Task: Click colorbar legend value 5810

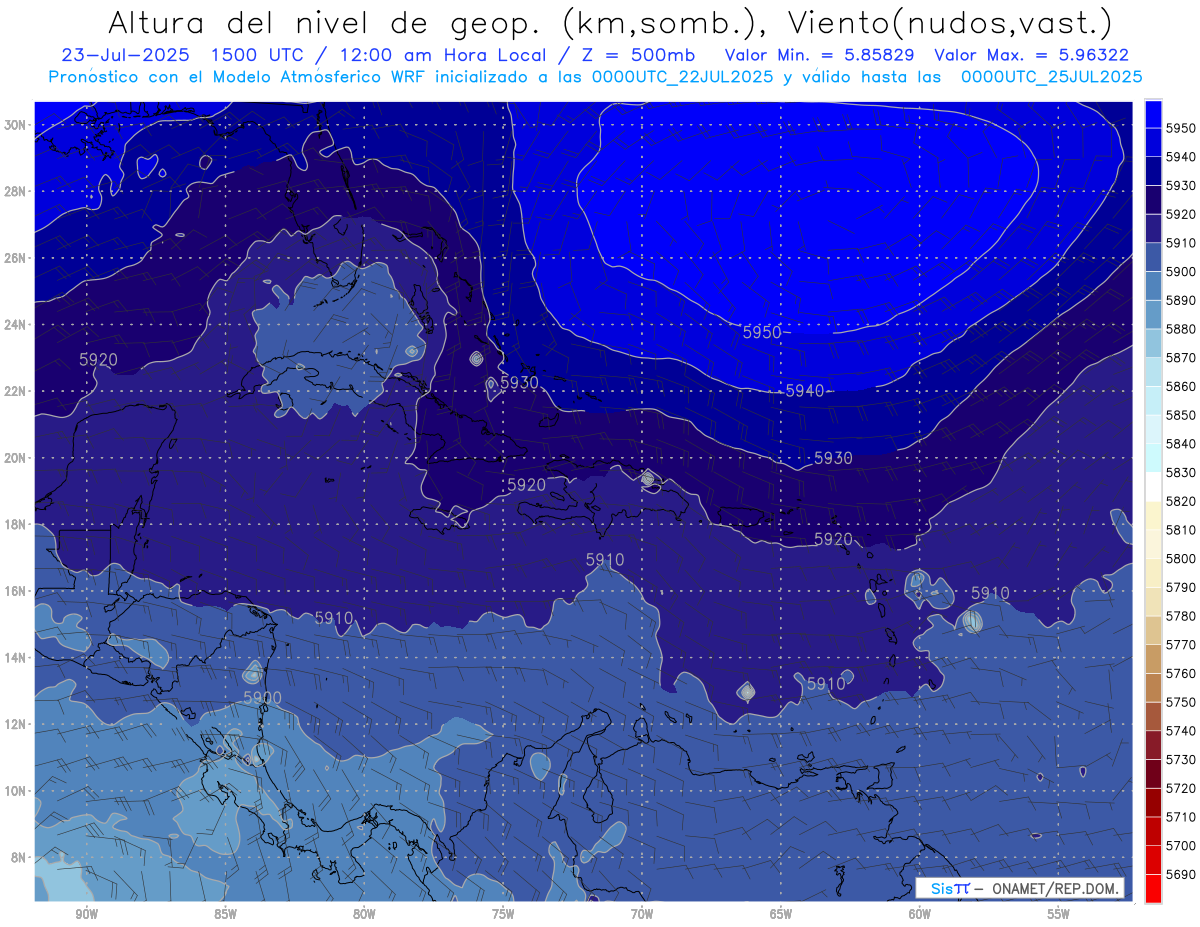Action: (x=1181, y=529)
